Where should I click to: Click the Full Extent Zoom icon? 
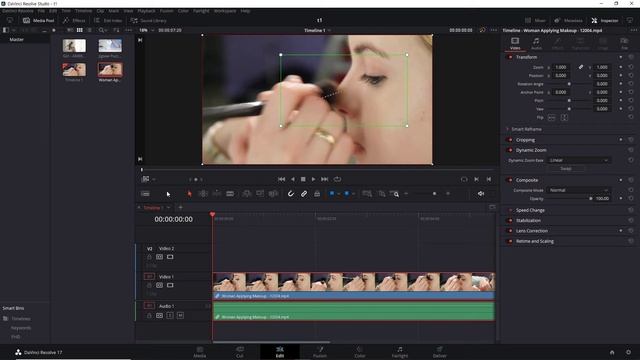[367, 194]
